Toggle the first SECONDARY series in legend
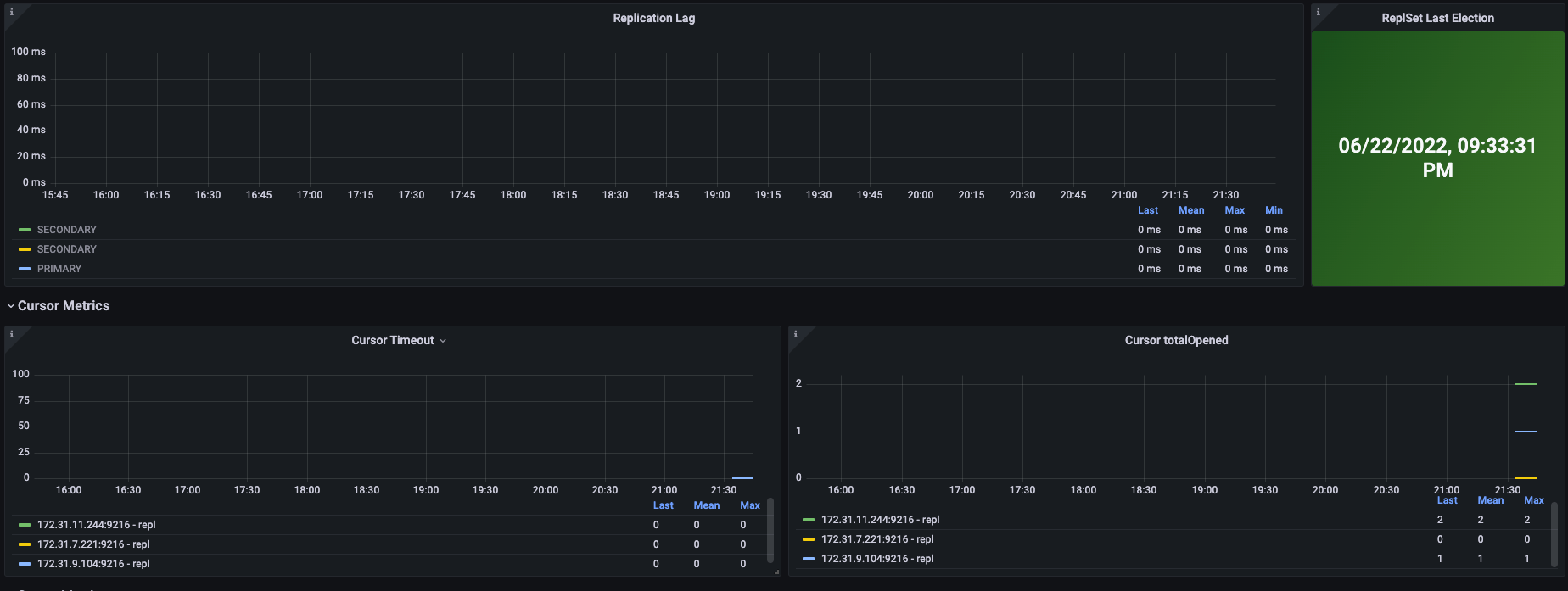This screenshot has width=1568, height=591. coord(66,230)
